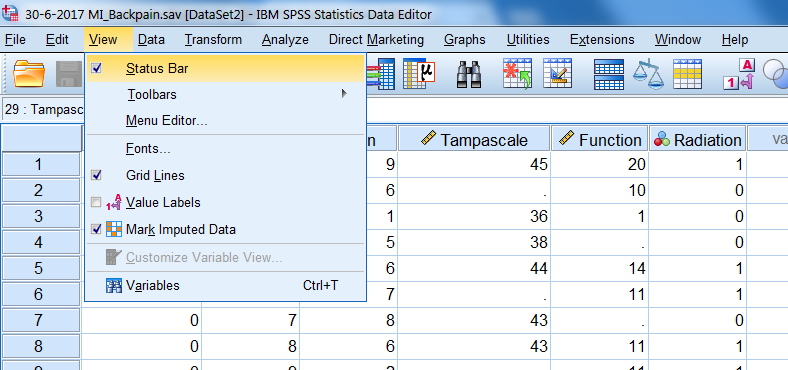Click the Variables icon in the View menu

click(114, 286)
